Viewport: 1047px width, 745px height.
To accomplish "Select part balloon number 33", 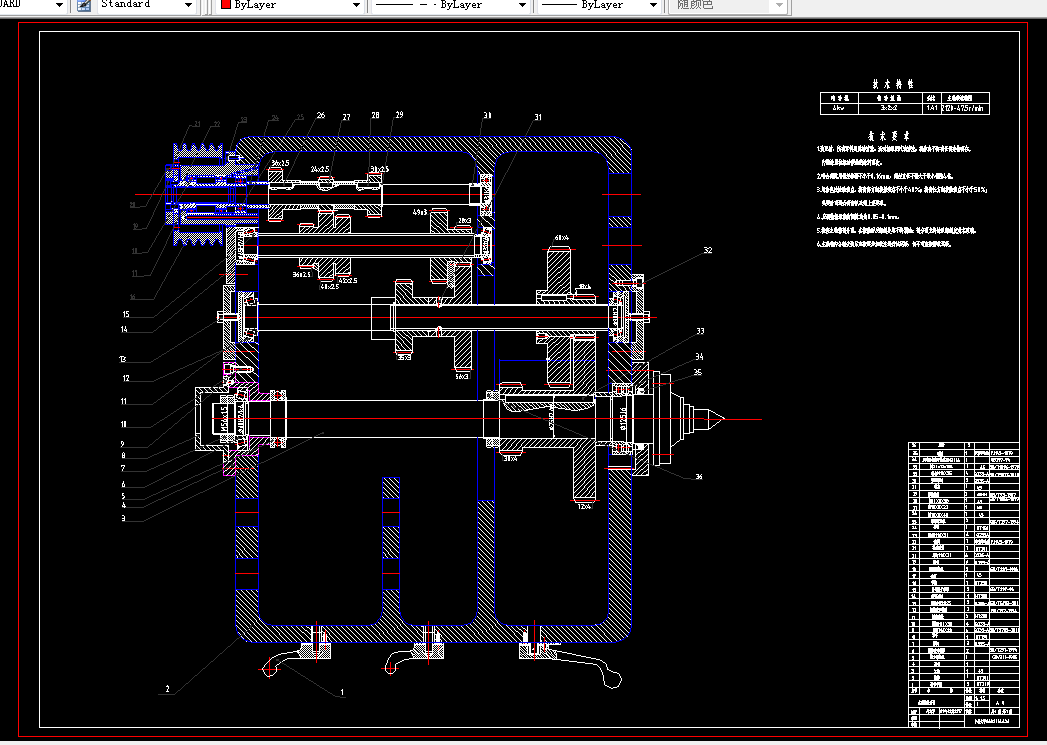I will pyautogui.click(x=700, y=331).
